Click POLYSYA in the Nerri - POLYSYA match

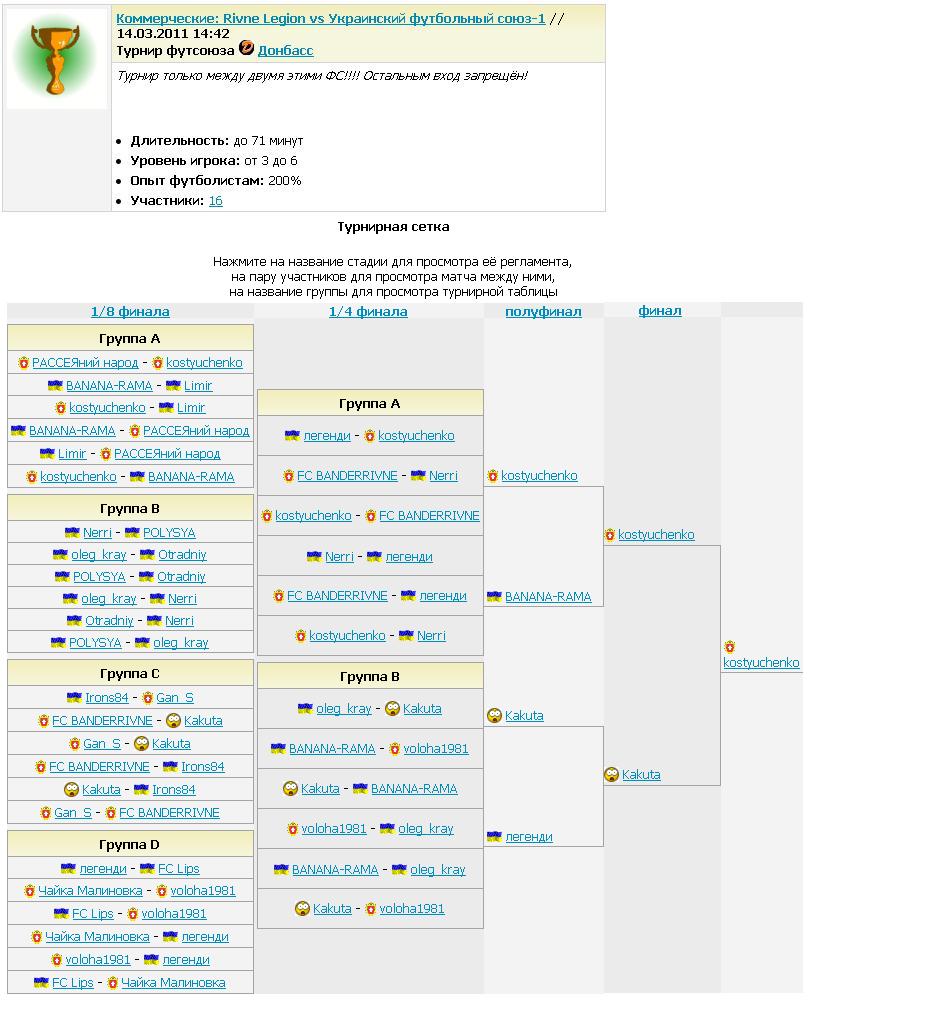point(169,533)
